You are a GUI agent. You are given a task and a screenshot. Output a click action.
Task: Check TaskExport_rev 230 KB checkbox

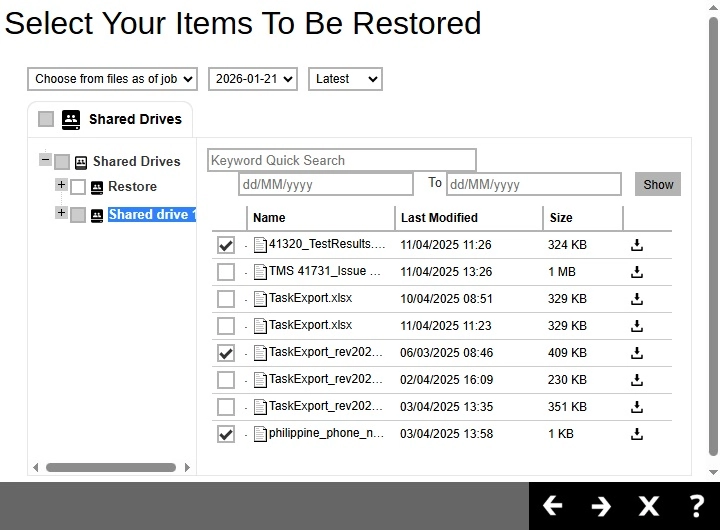point(226,380)
